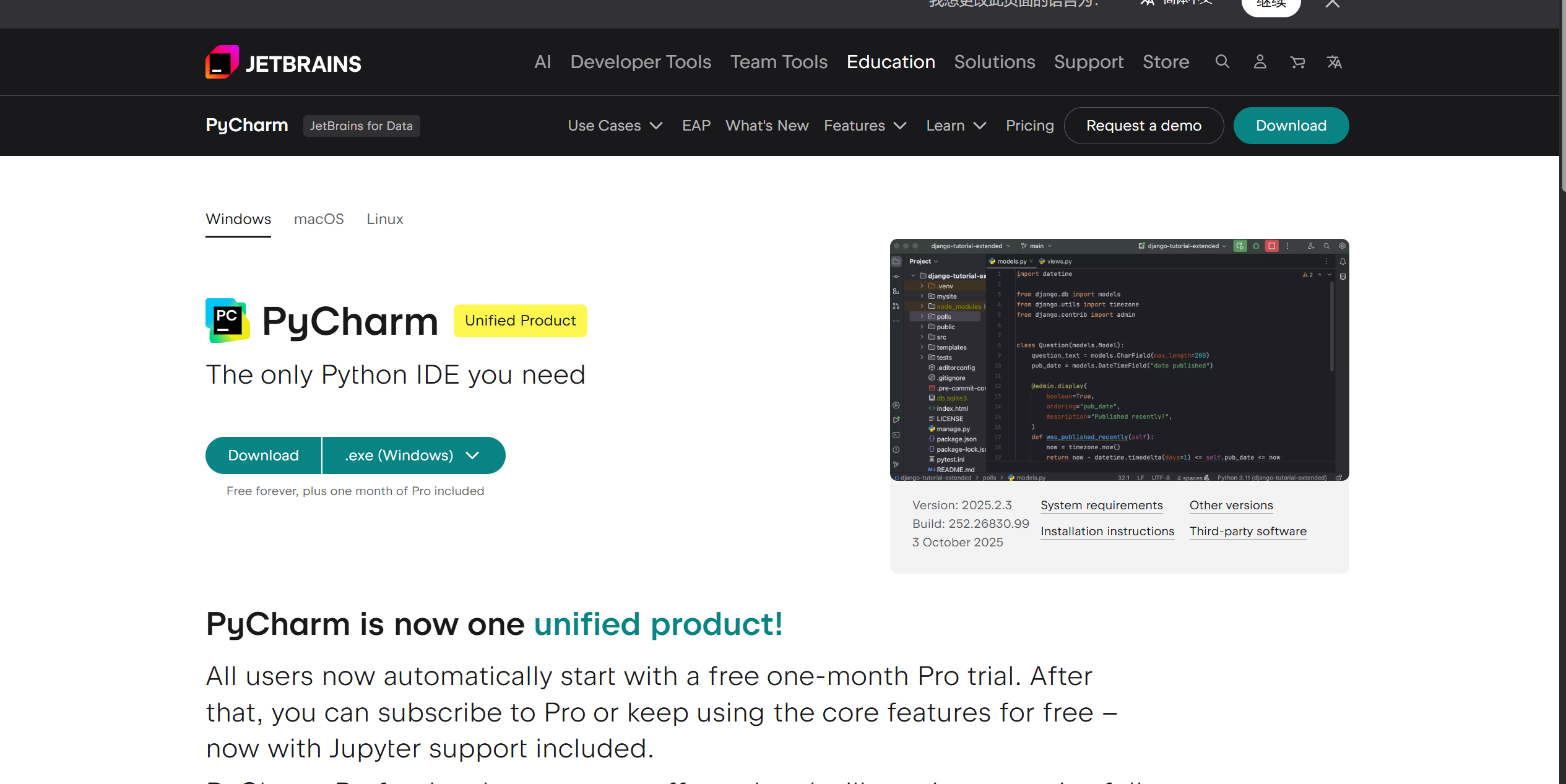
Task: Open the account profile icon
Action: coord(1260,62)
